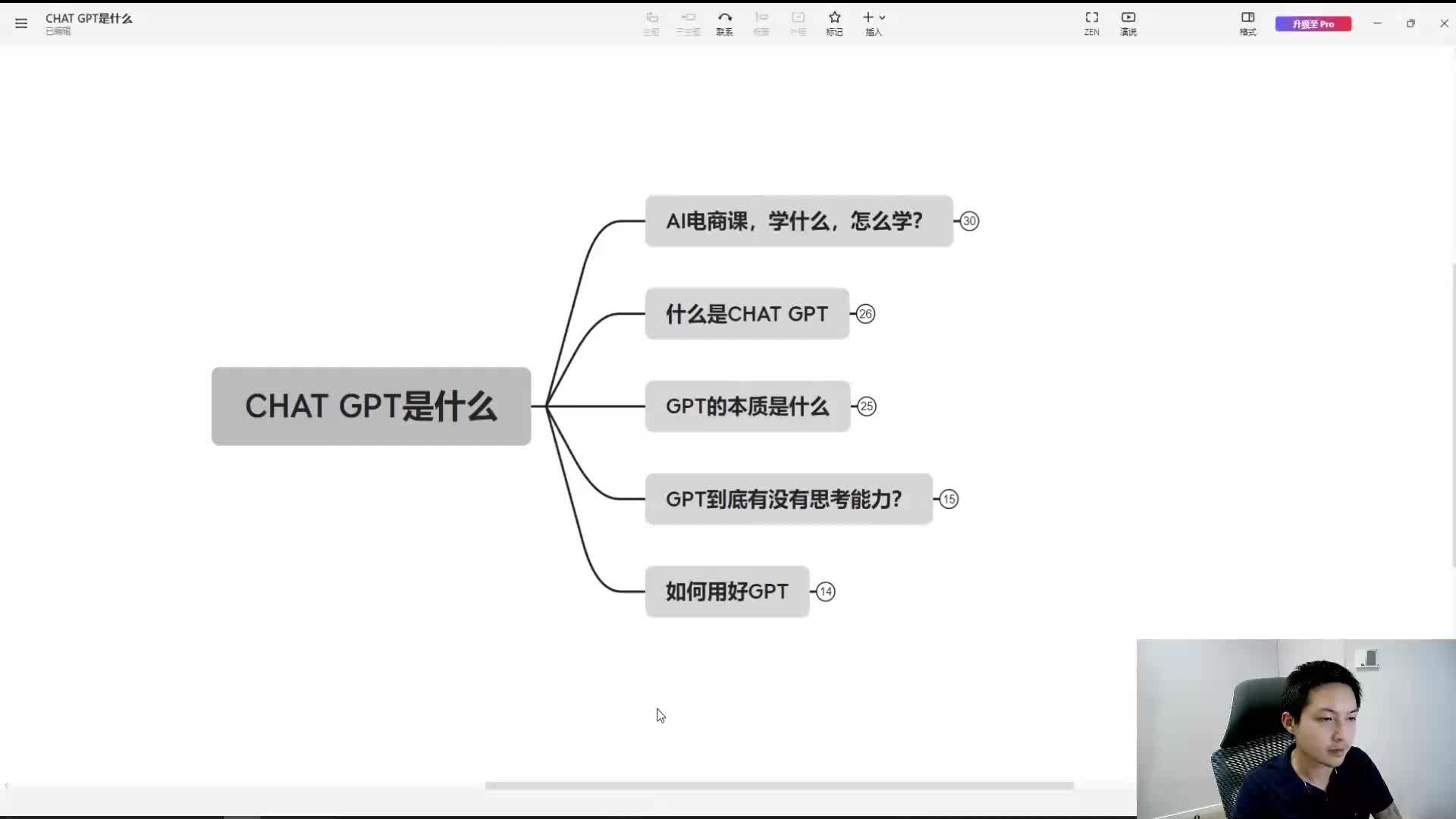Select topic GPT到底有没有思考能力？
The width and height of the screenshot is (1456, 819).
789,499
